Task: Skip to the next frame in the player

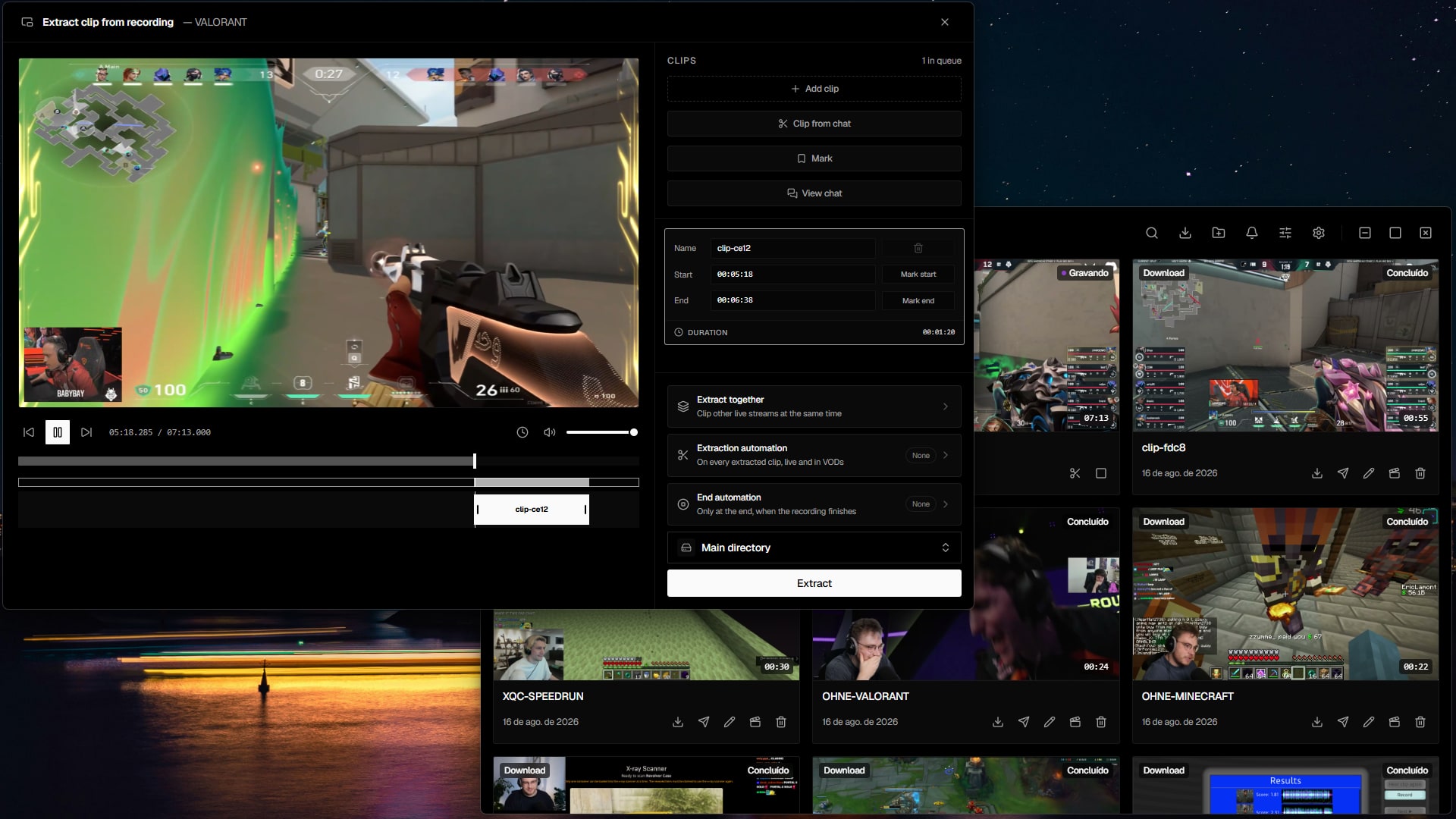Action: pos(86,432)
